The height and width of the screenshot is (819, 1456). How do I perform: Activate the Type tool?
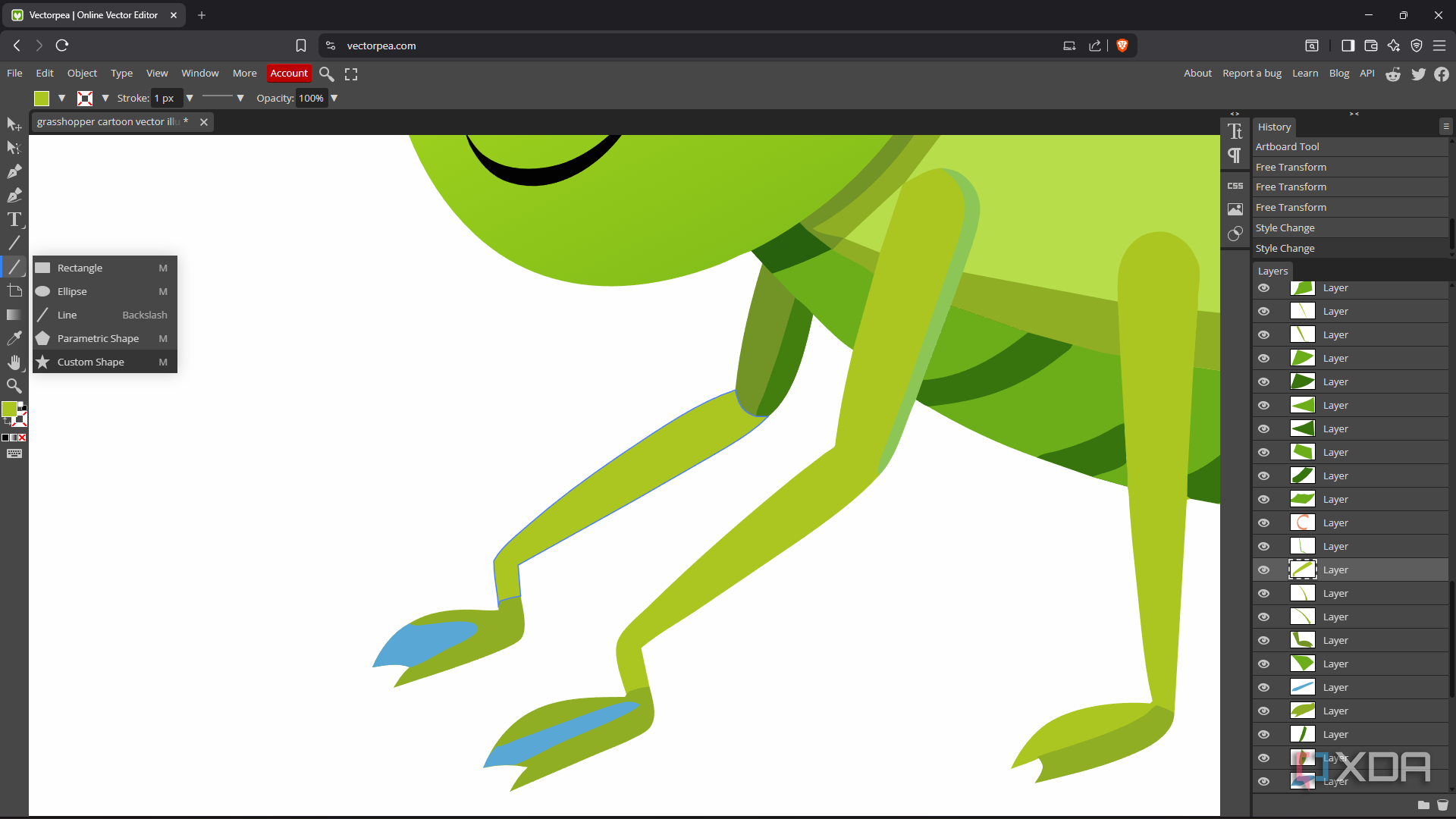(x=14, y=220)
